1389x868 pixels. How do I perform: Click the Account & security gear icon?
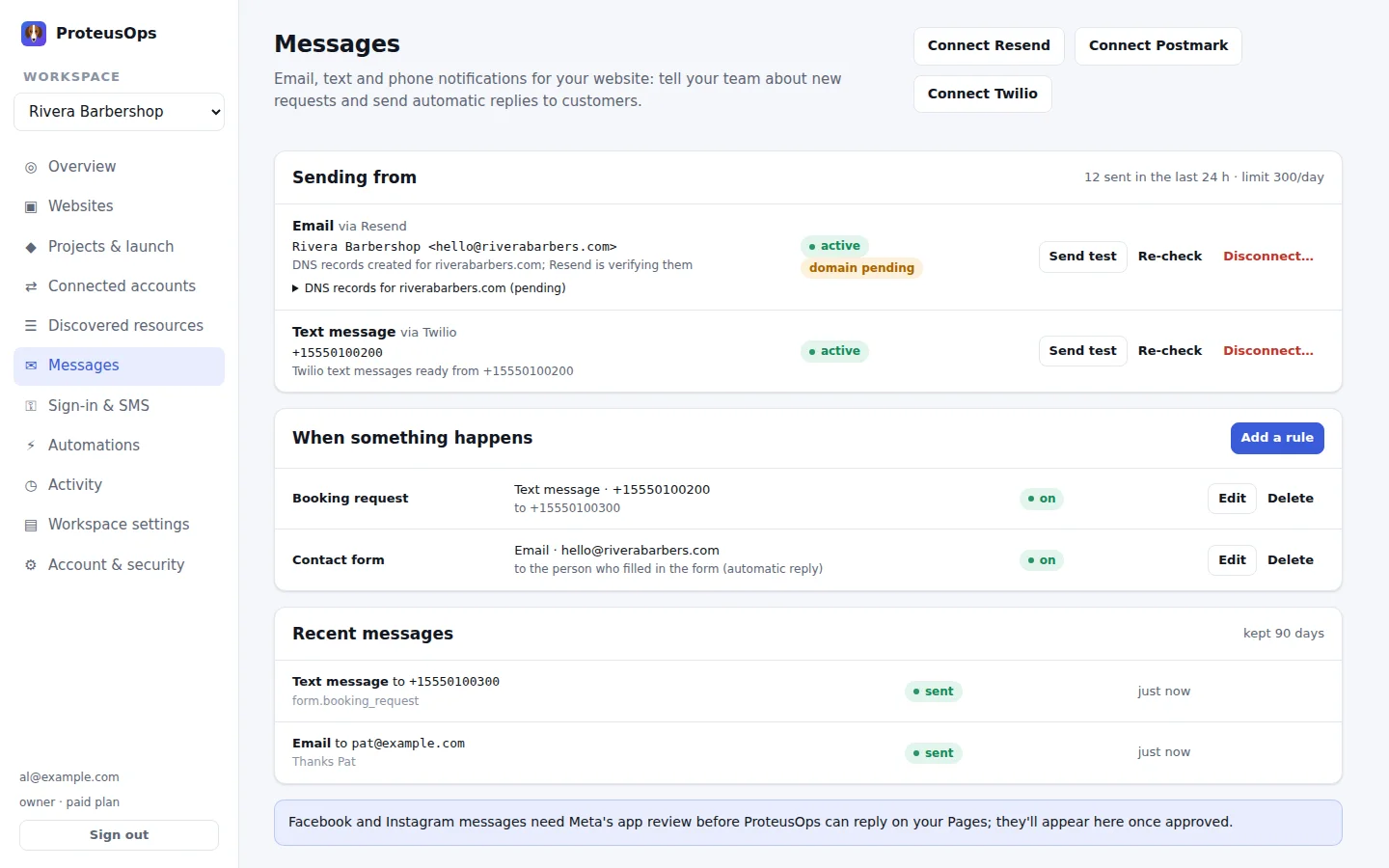[x=31, y=565]
